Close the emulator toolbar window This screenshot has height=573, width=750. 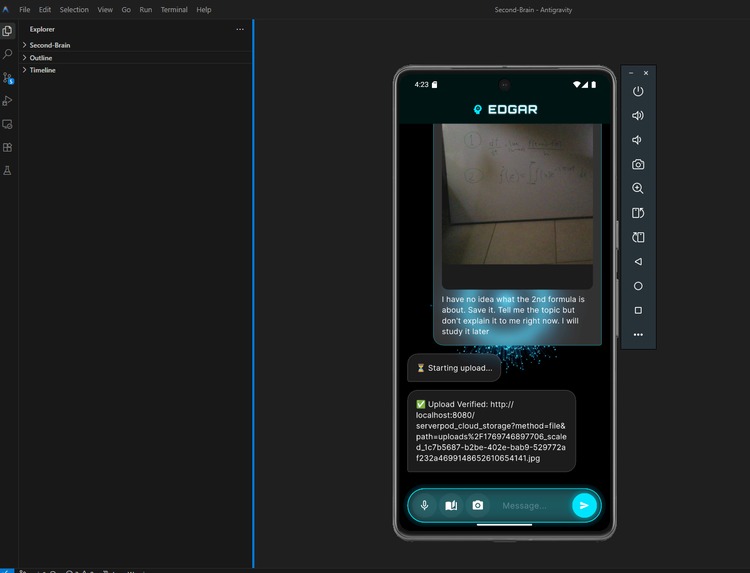[646, 73]
